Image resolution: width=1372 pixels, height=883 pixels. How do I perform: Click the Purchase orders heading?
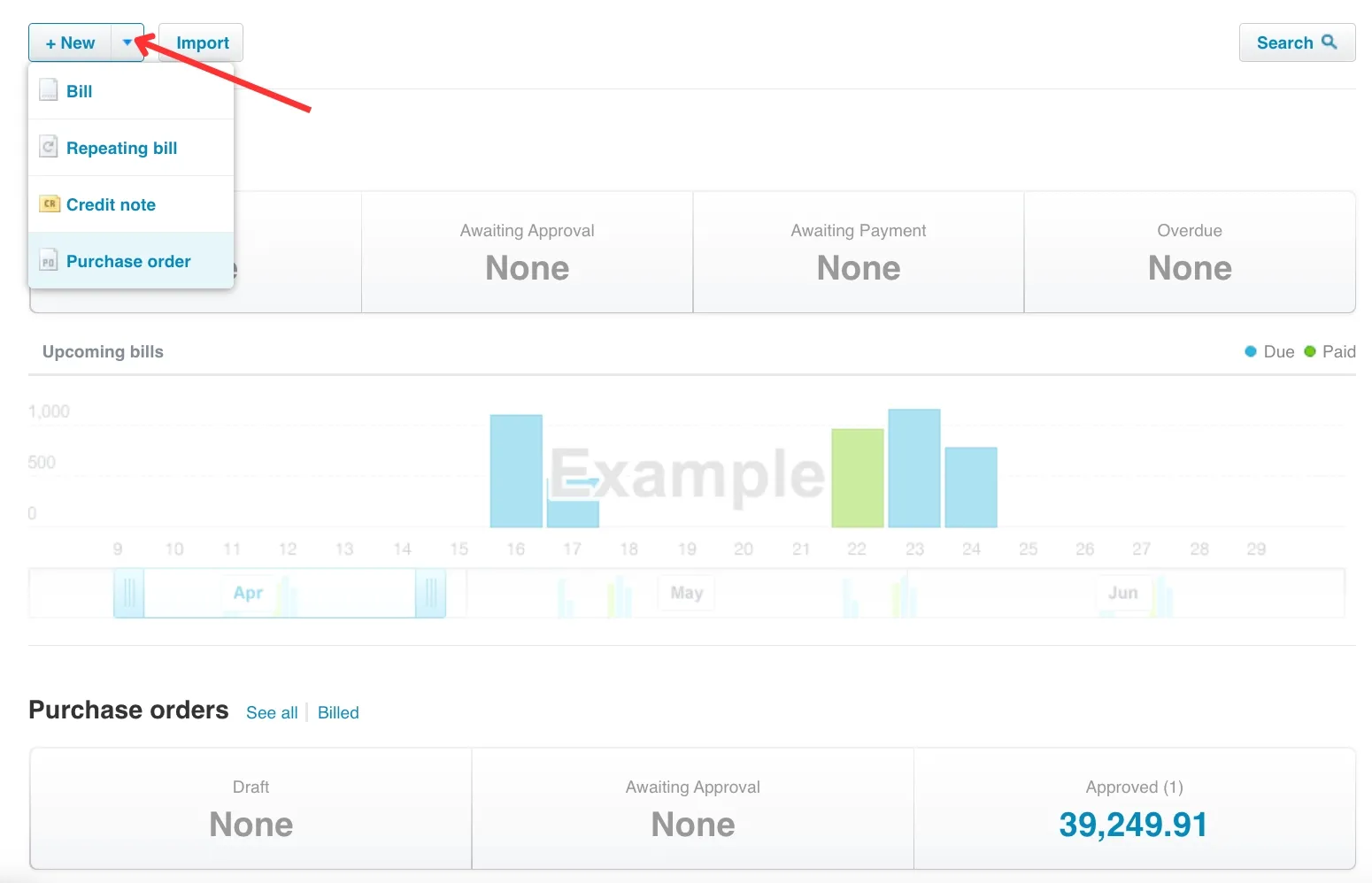click(x=128, y=710)
